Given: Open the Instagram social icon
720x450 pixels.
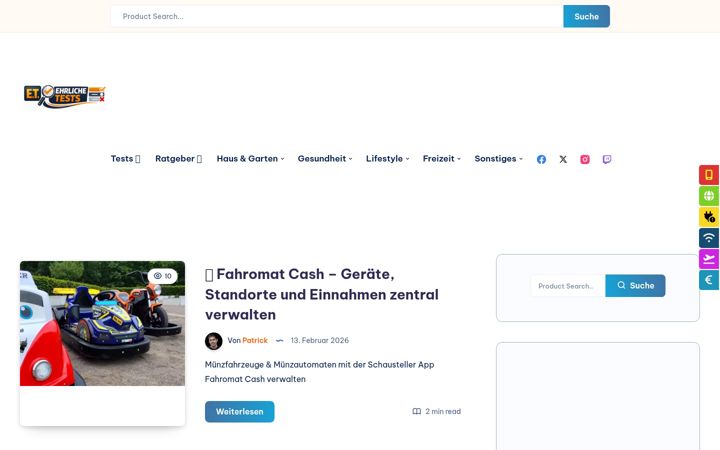Looking at the screenshot, I should [585, 159].
